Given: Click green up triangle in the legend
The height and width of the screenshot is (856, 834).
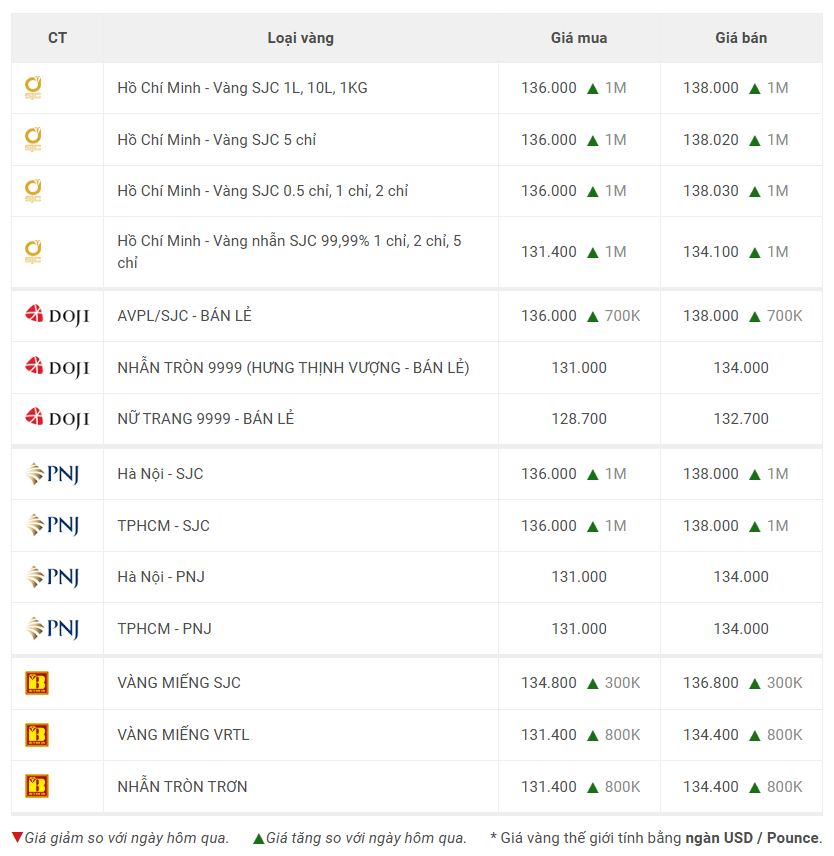Looking at the screenshot, I should coord(259,838).
